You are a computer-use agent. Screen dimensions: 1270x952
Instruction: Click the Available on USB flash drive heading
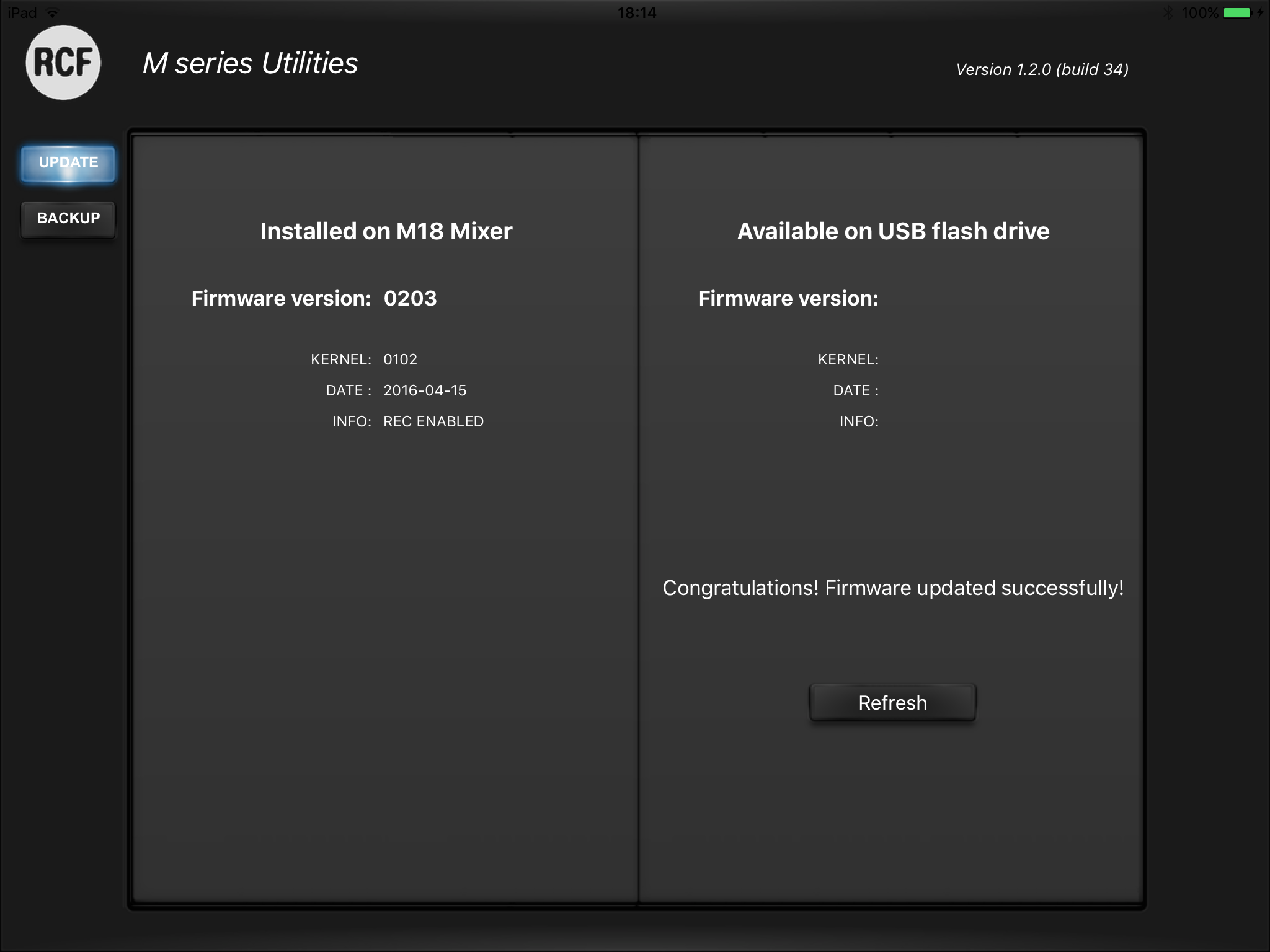click(893, 231)
